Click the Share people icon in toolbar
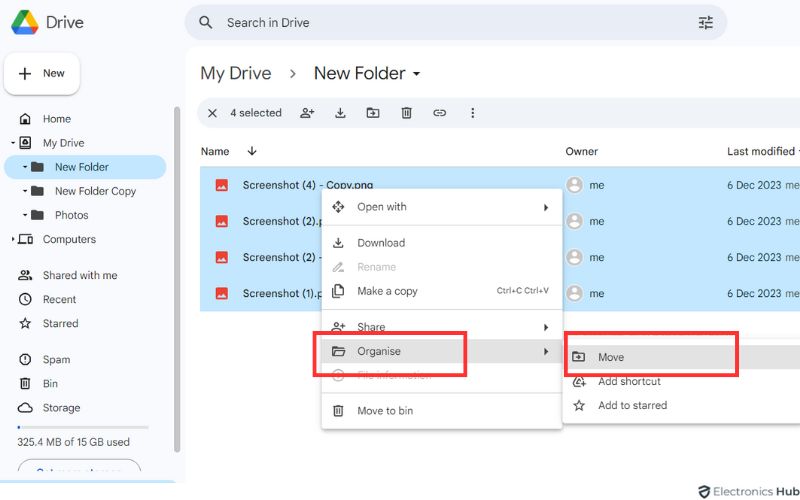 307,113
